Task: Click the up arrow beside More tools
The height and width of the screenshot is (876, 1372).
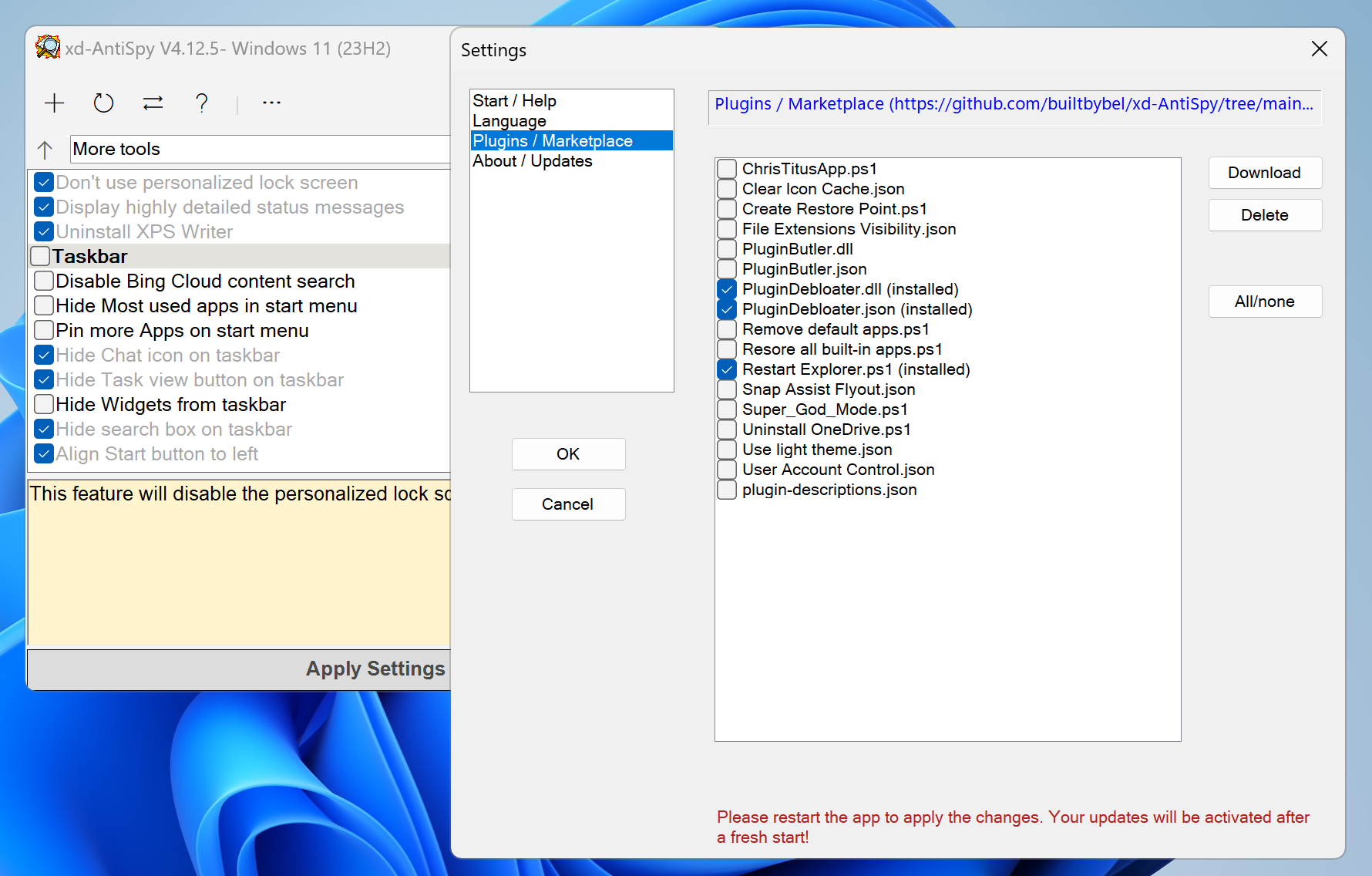Action: pos(45,150)
